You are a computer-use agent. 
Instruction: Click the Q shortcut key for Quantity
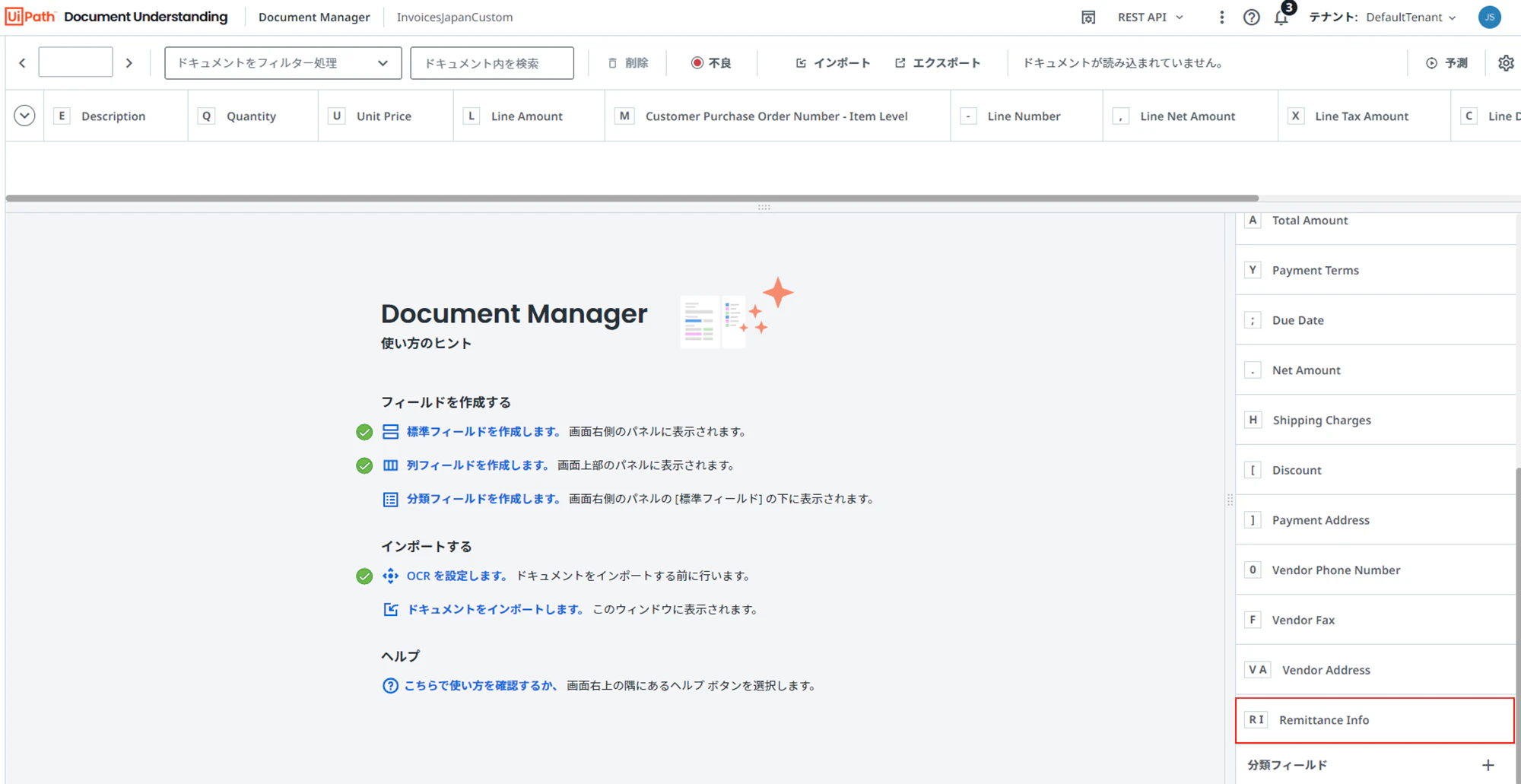[206, 116]
